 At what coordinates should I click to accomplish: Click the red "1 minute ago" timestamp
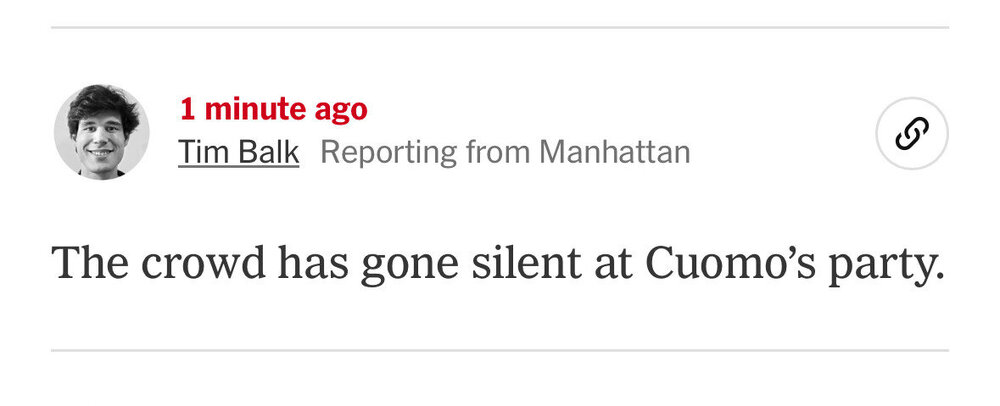273,109
